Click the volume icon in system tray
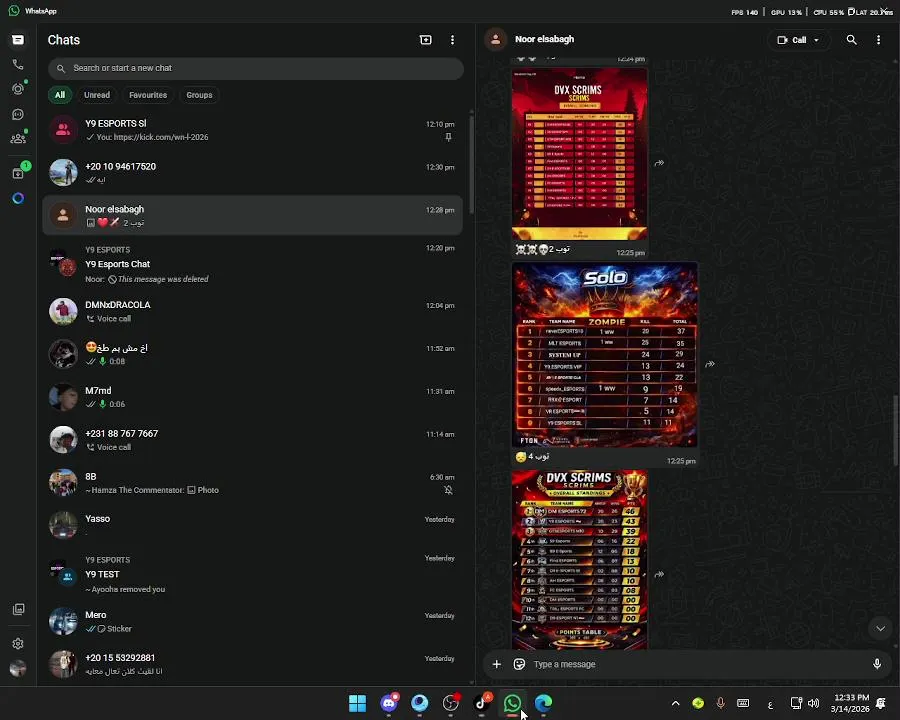Screen dimensions: 900x720 [x=813, y=703]
